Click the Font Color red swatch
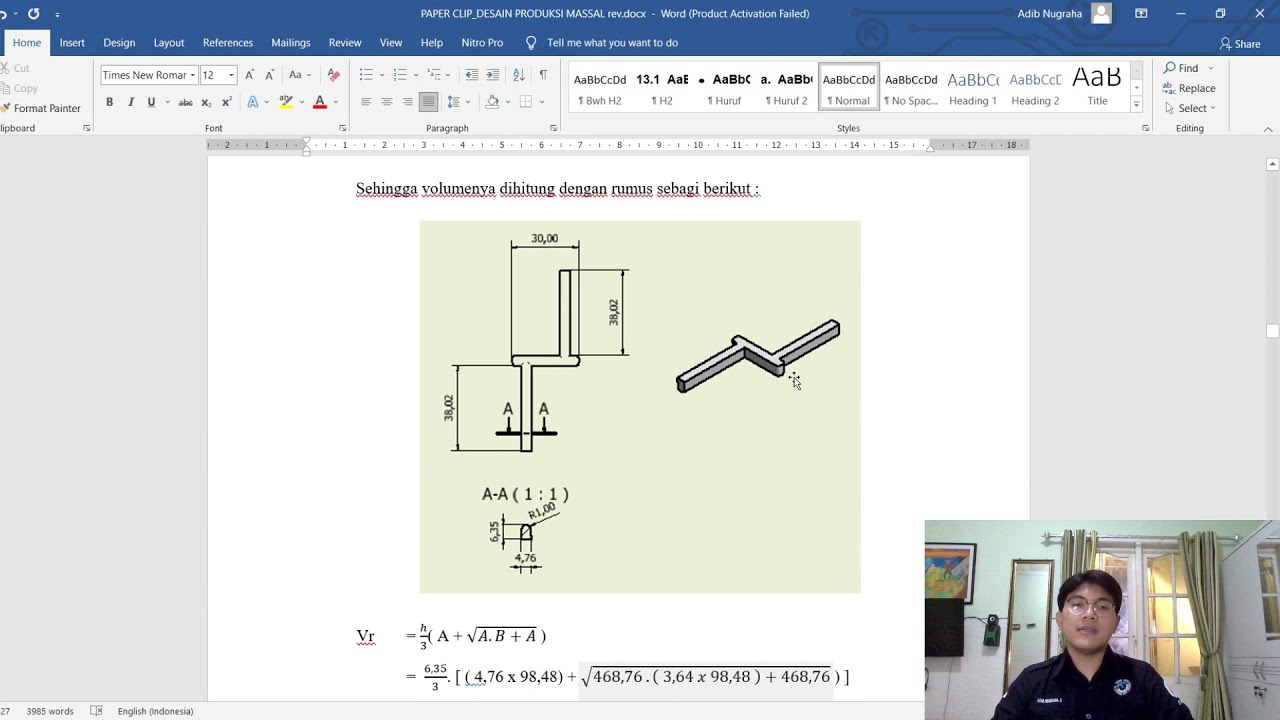 tap(320, 102)
